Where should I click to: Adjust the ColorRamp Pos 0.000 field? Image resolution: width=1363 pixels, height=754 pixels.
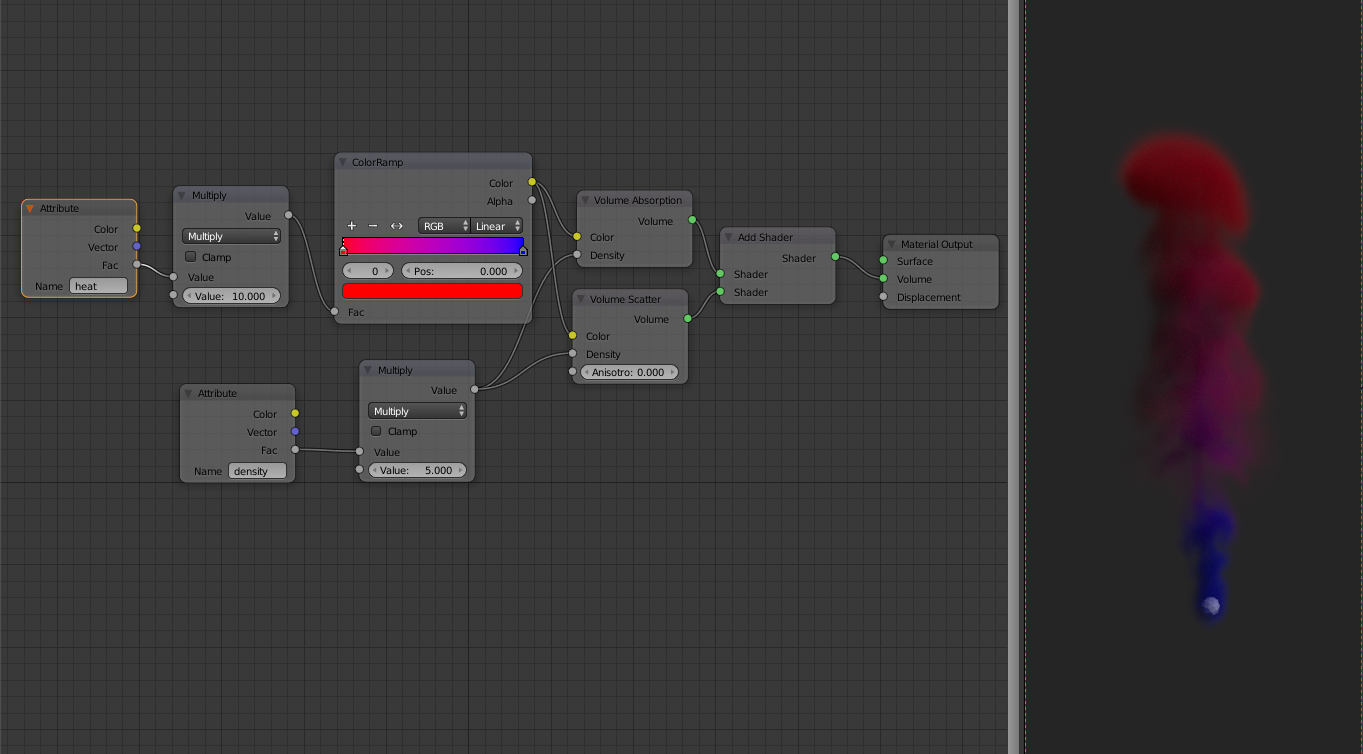(462, 271)
